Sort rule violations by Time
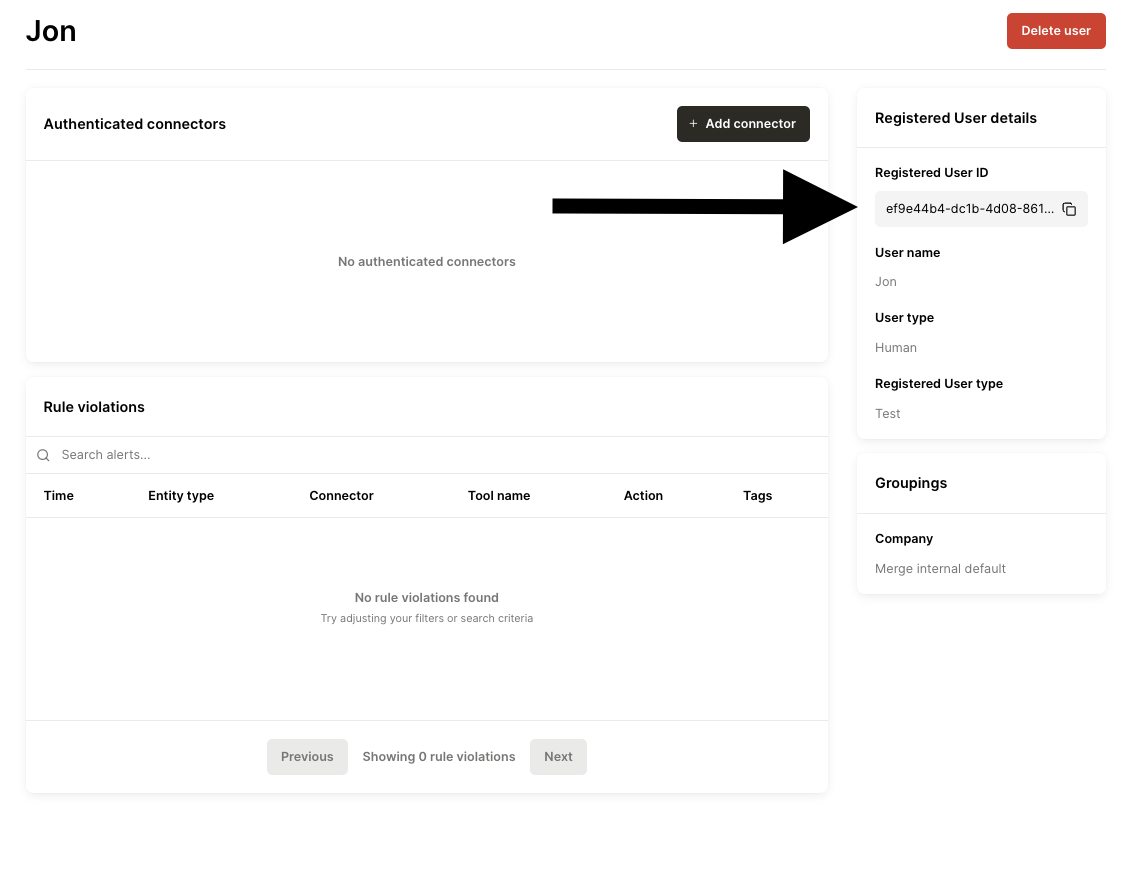The image size is (1141, 869). click(x=58, y=495)
